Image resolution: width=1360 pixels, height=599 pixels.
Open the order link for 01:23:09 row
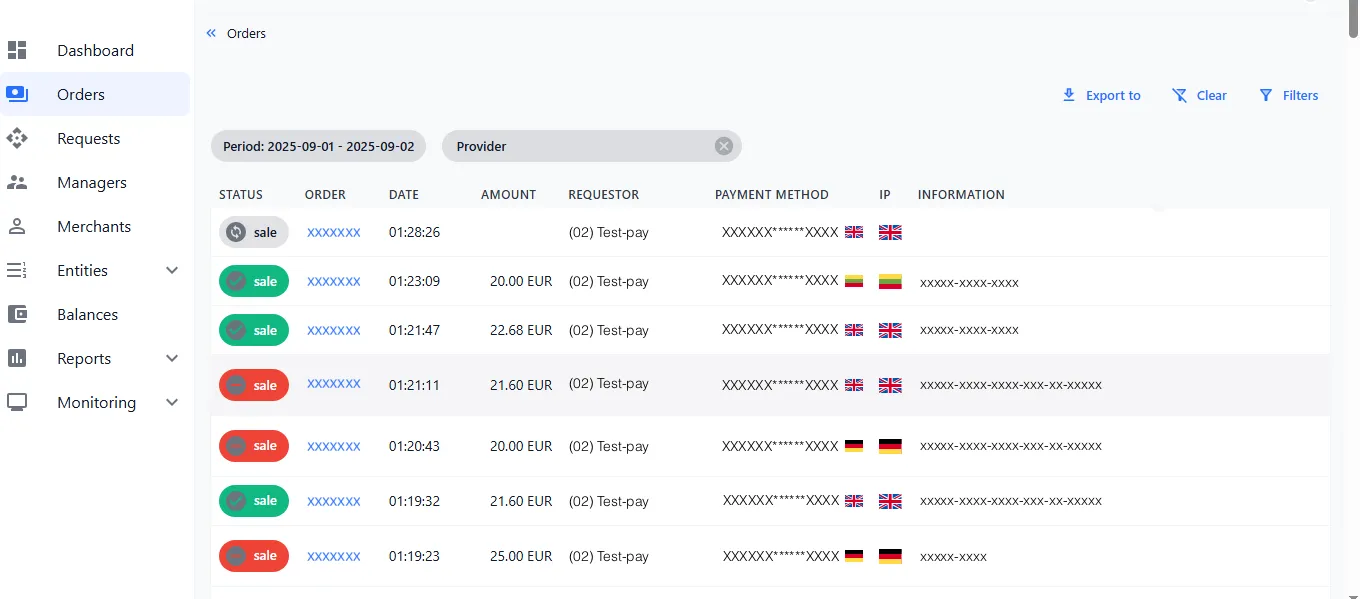click(x=333, y=282)
